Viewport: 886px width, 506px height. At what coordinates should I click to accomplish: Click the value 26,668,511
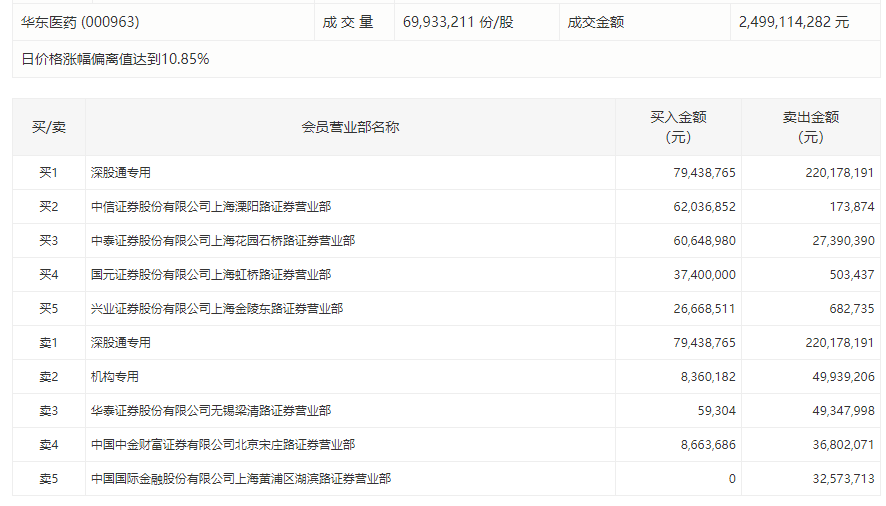(x=704, y=308)
